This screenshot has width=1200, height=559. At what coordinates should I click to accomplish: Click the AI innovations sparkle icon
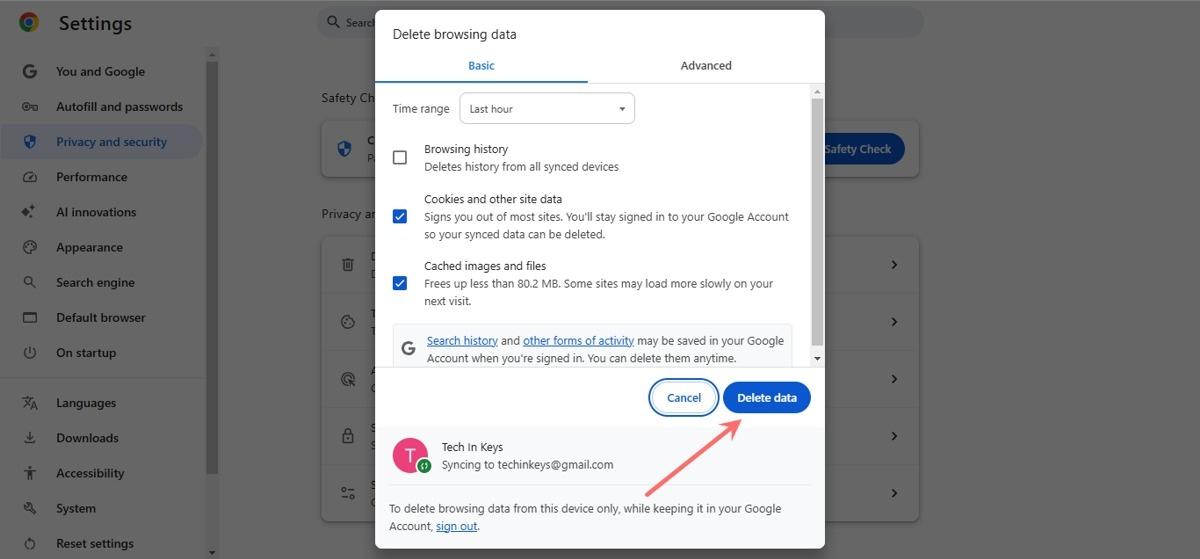tap(30, 212)
